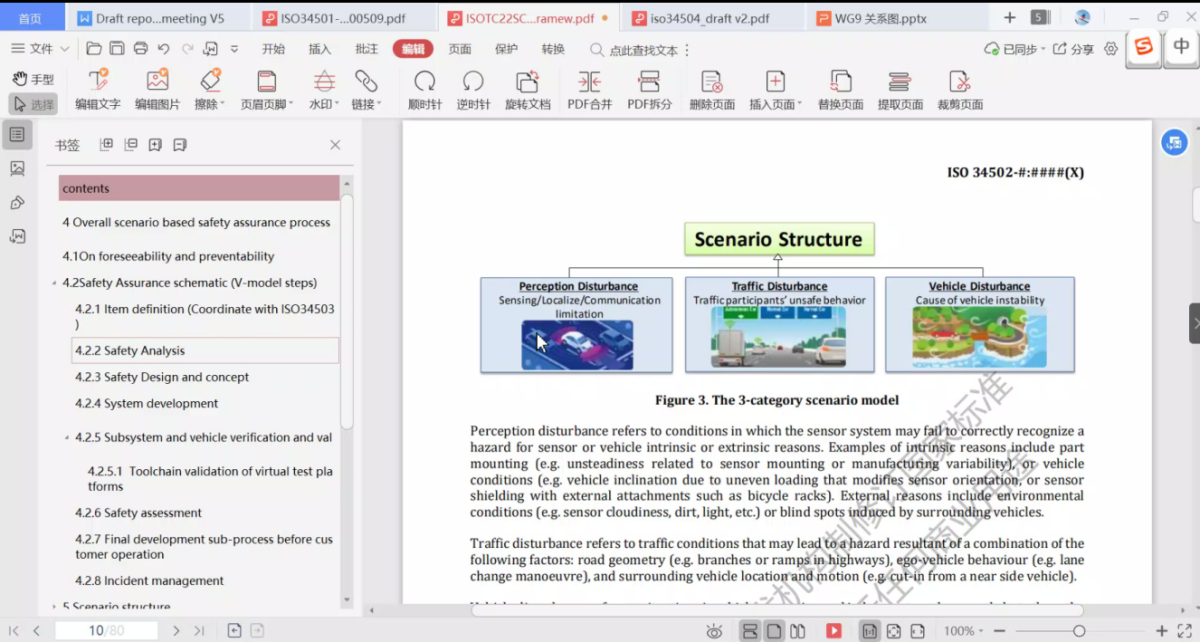
Task: Rotate page clockwise (顺时针)
Action: (424, 89)
